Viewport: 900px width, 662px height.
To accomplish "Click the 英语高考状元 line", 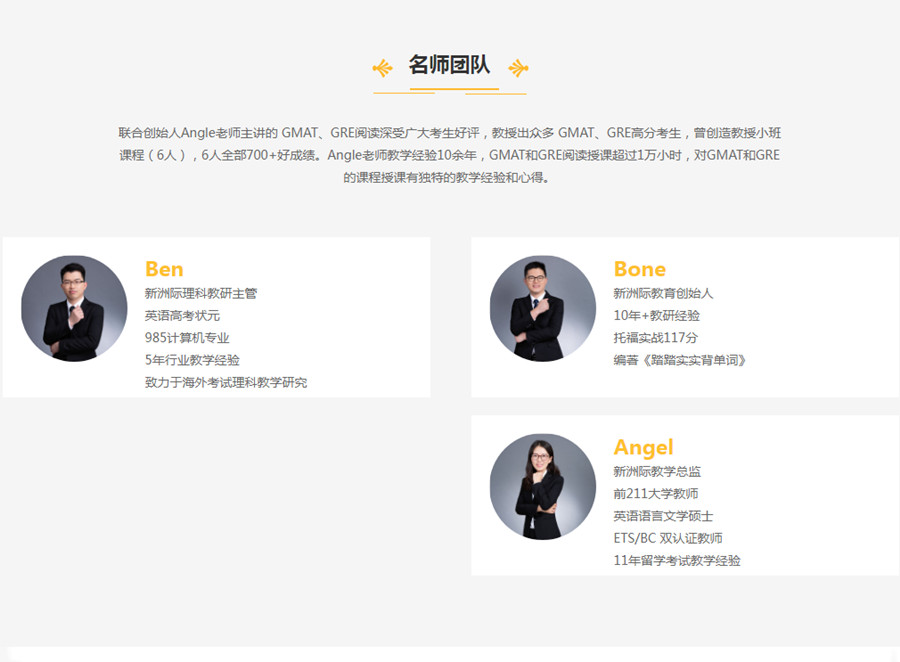I will [182, 316].
